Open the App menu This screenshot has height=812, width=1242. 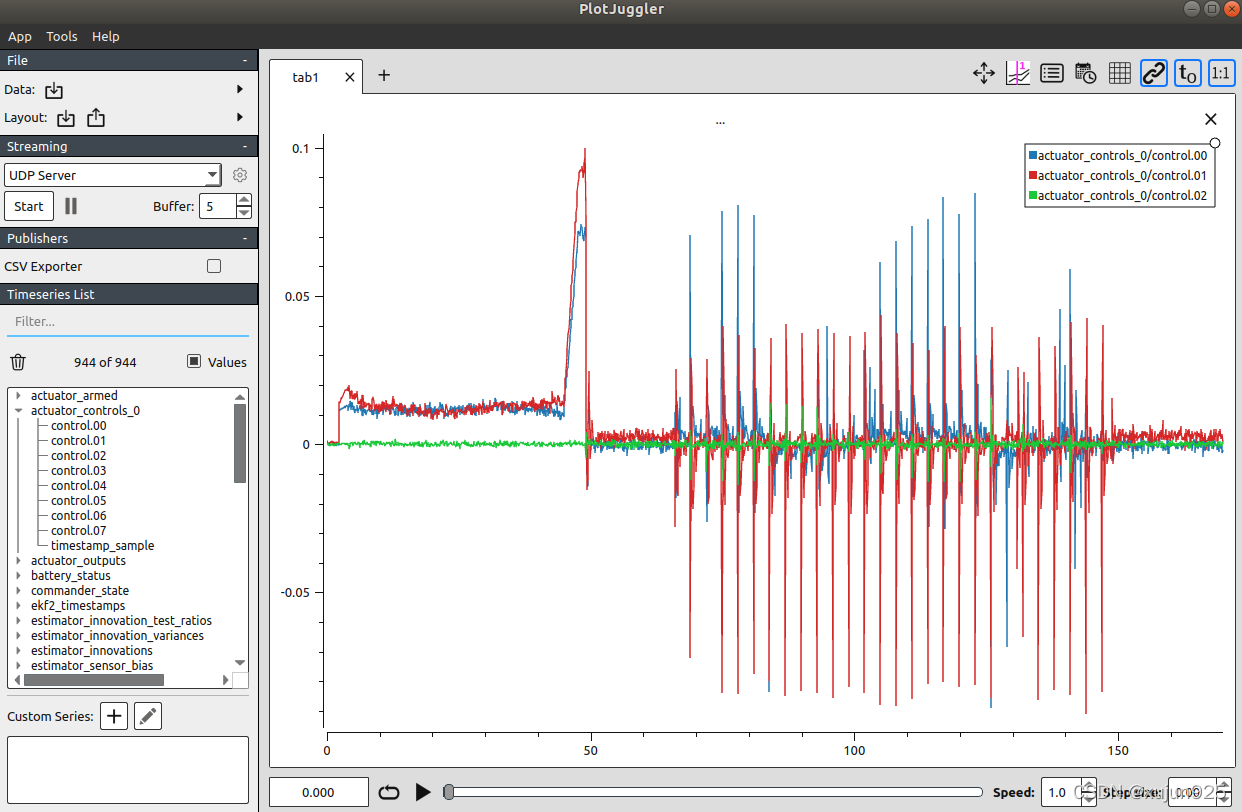(x=20, y=36)
